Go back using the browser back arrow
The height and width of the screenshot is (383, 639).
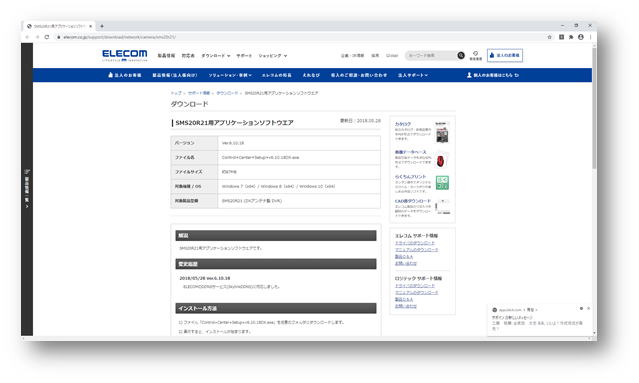(27, 37)
